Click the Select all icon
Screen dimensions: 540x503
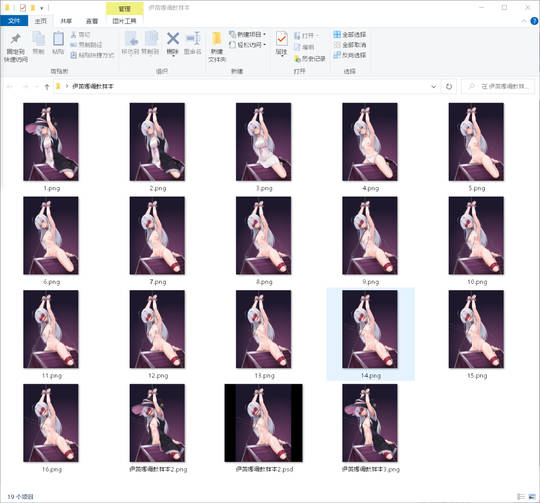[x=337, y=34]
